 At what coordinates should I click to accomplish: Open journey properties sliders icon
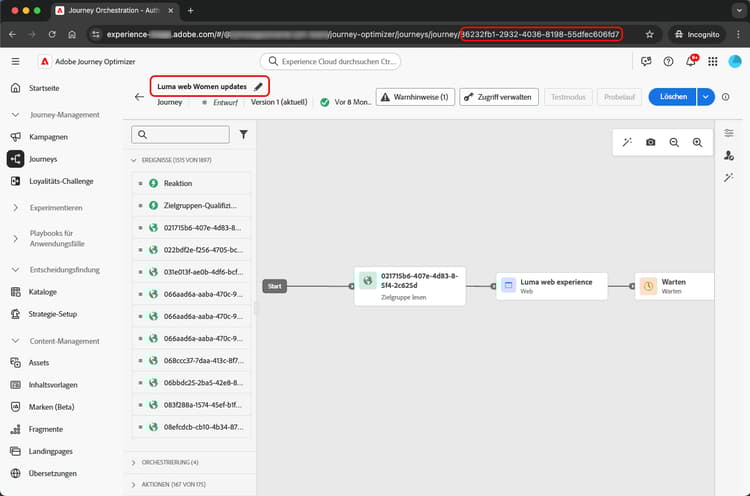pos(728,133)
